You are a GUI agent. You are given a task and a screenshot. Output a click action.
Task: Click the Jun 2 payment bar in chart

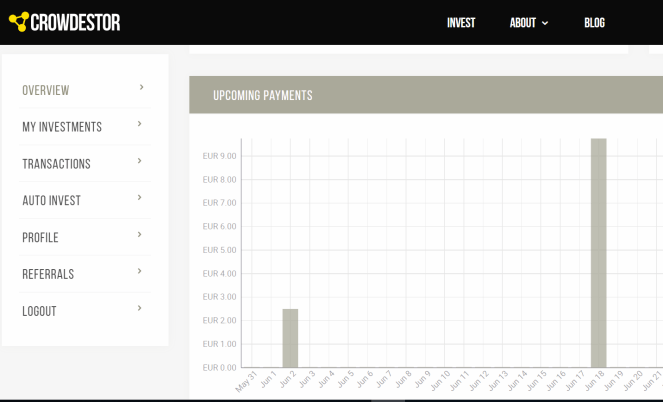click(290, 338)
